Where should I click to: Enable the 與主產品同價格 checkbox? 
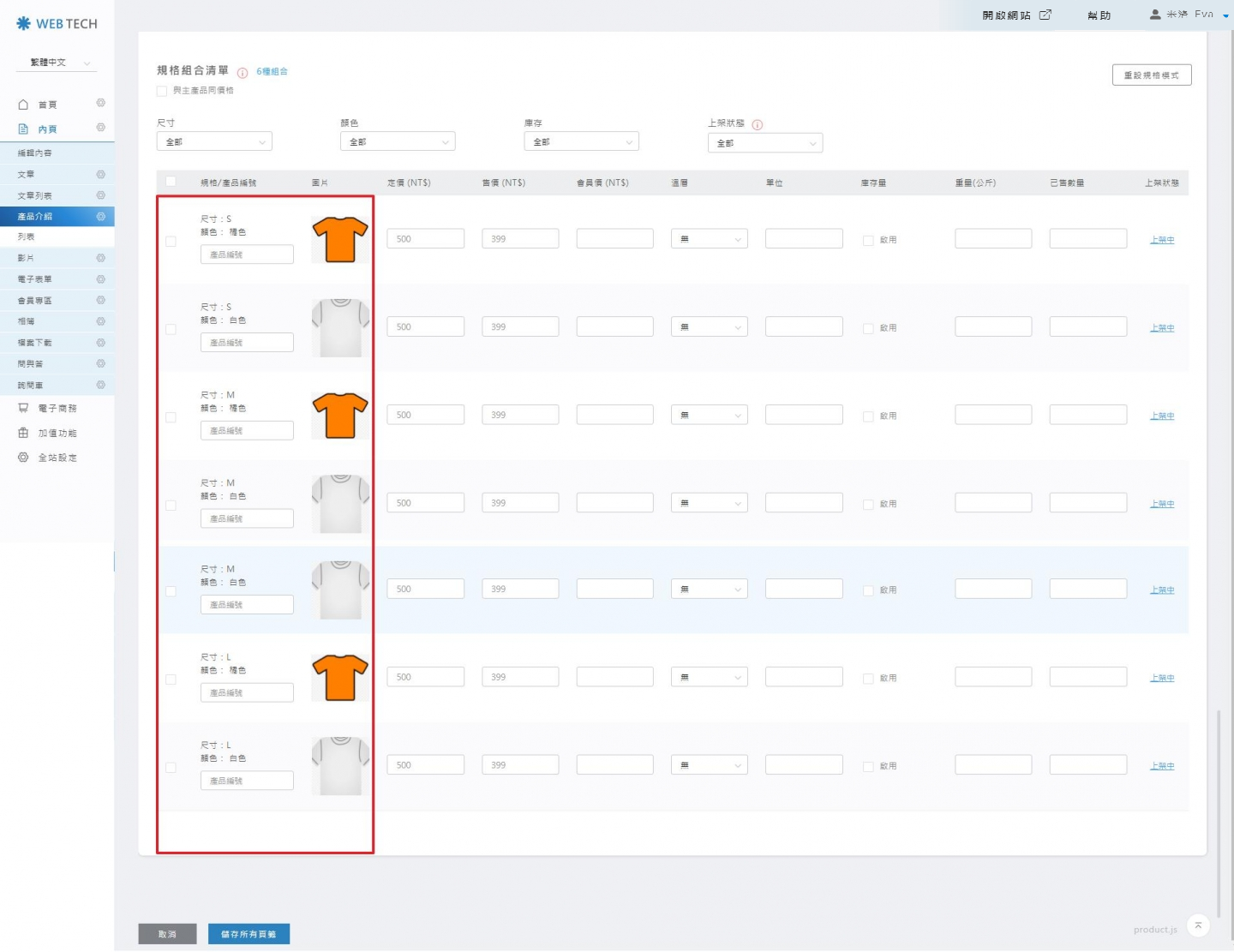162,91
